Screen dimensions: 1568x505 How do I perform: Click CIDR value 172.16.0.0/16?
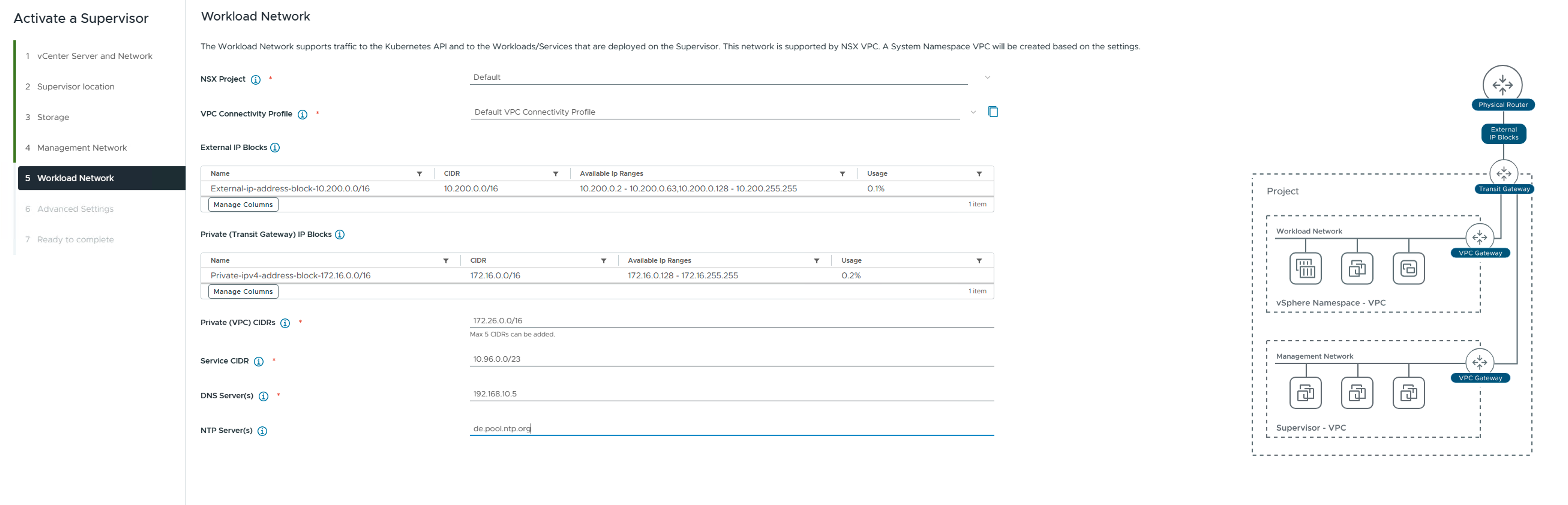[495, 276]
